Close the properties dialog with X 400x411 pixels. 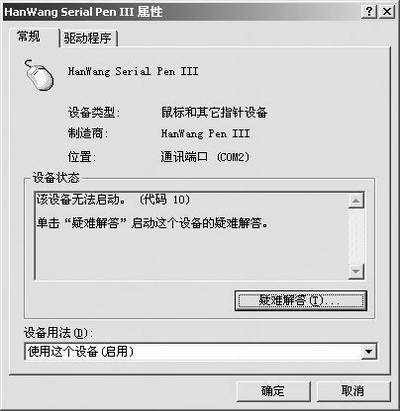point(387,12)
